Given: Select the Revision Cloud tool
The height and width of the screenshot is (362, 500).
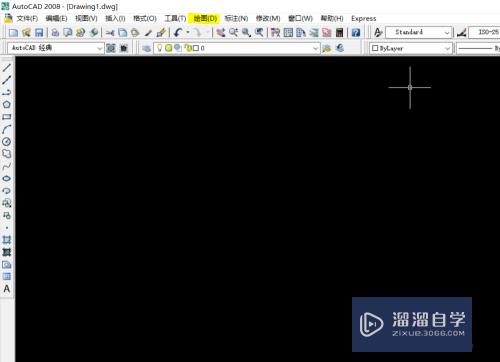Looking at the screenshot, I should pyautogui.click(x=7, y=154).
